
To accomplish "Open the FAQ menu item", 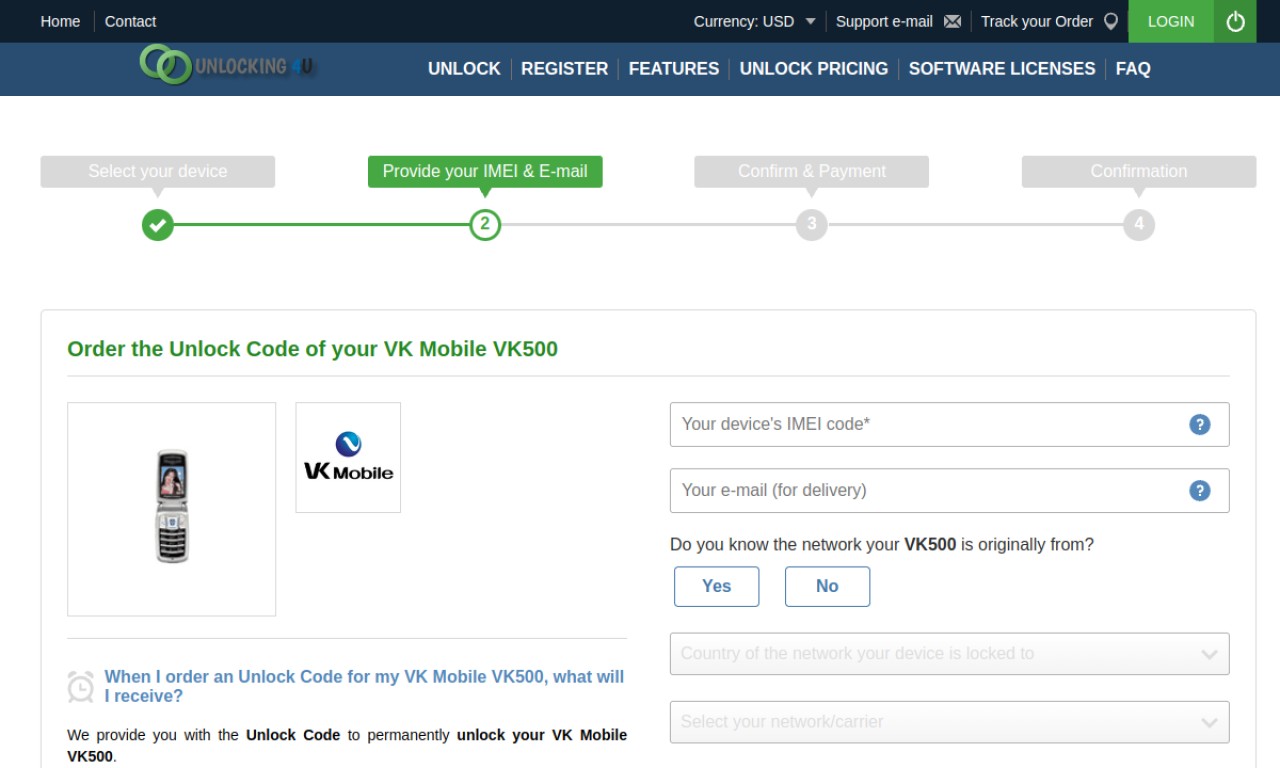I will pos(1133,68).
